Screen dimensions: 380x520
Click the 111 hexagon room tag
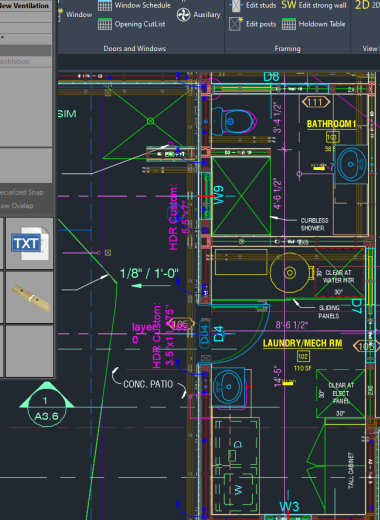click(x=316, y=102)
